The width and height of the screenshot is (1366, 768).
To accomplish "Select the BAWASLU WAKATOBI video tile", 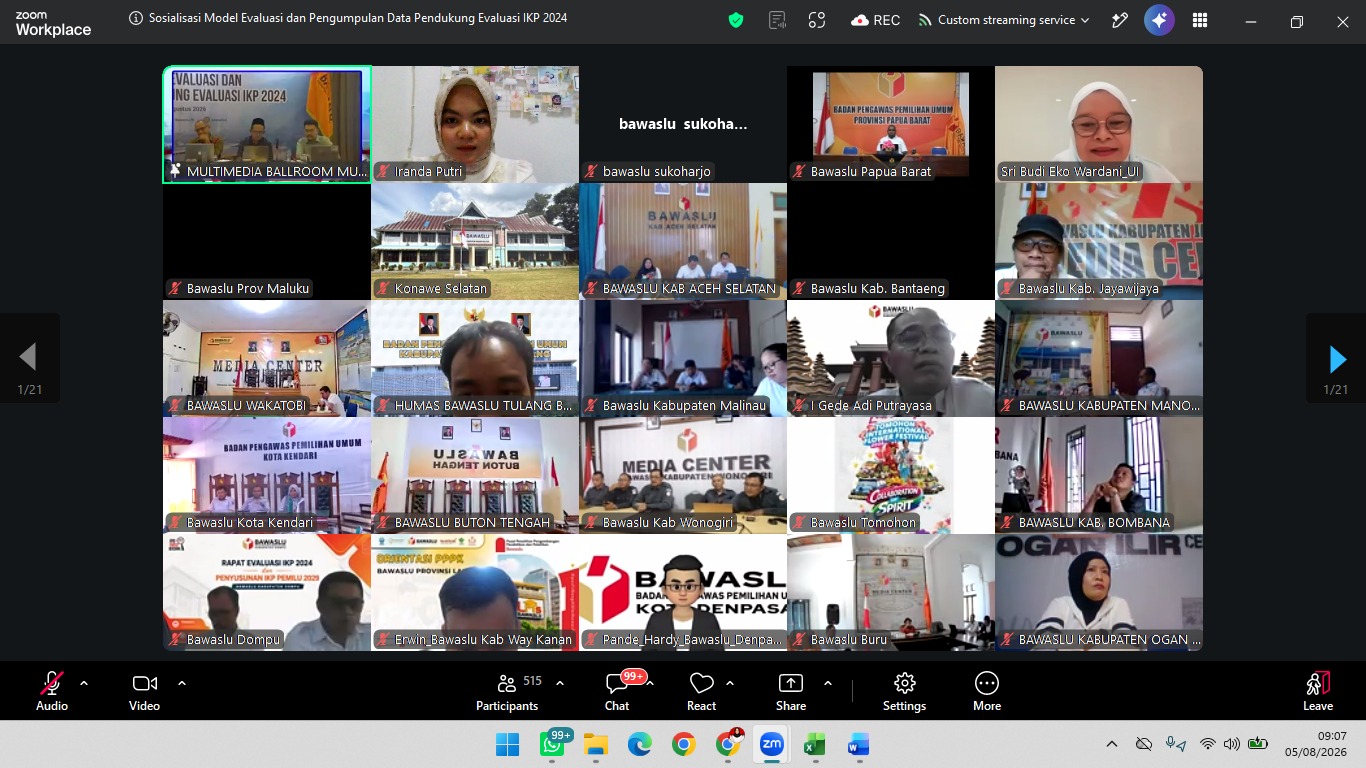I will [267, 358].
